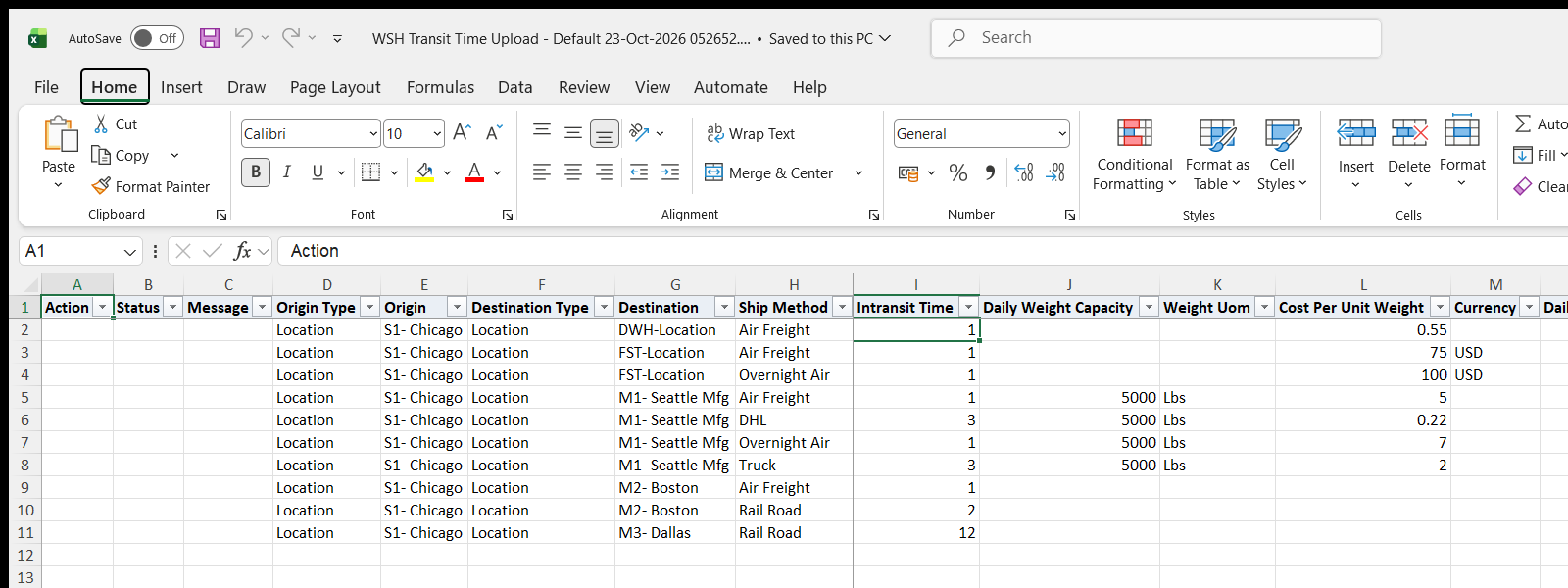Viewport: 1568px width, 588px height.
Task: Increase font size with the large A icon
Action: (x=463, y=132)
